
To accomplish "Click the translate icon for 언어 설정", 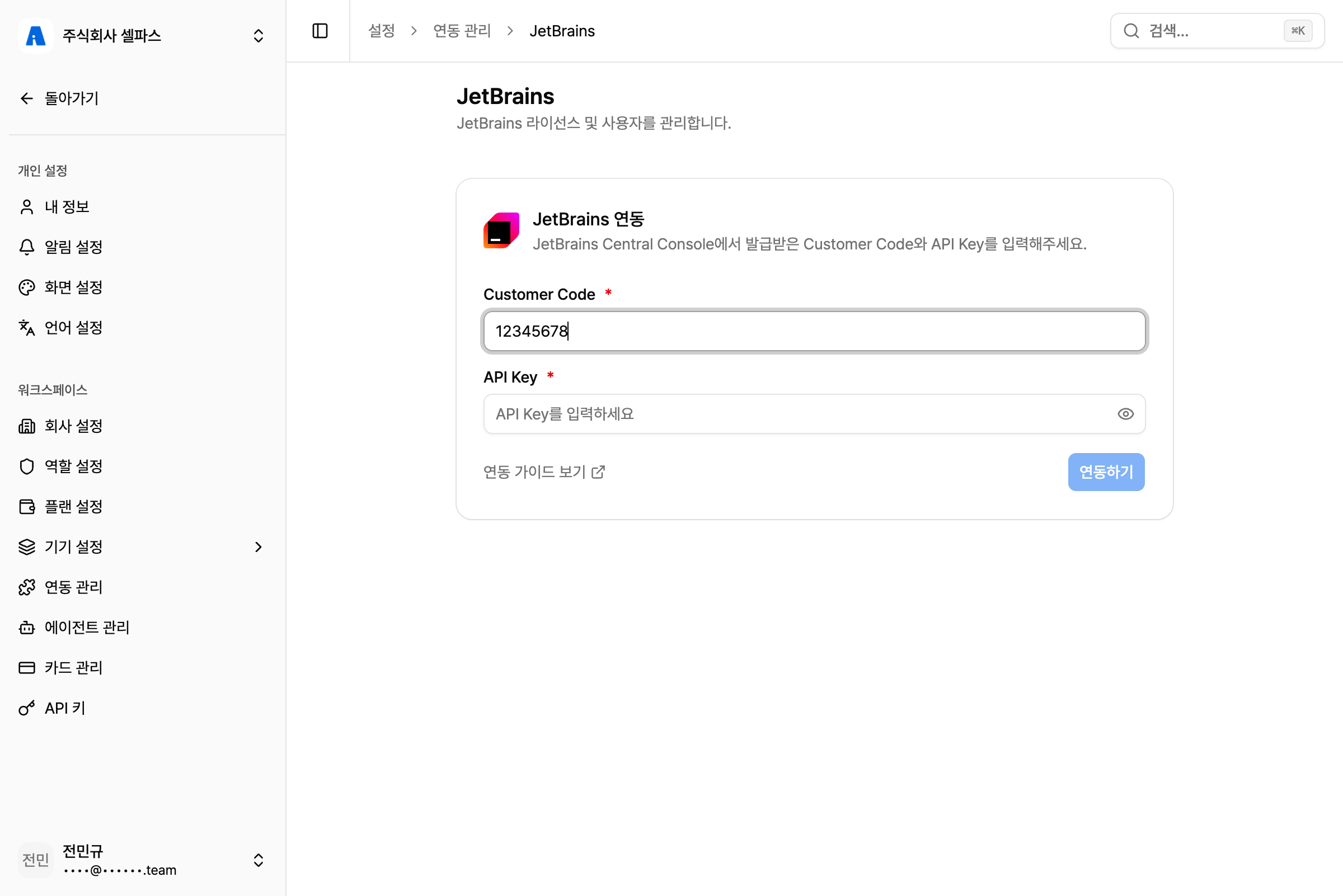I will [x=27, y=327].
